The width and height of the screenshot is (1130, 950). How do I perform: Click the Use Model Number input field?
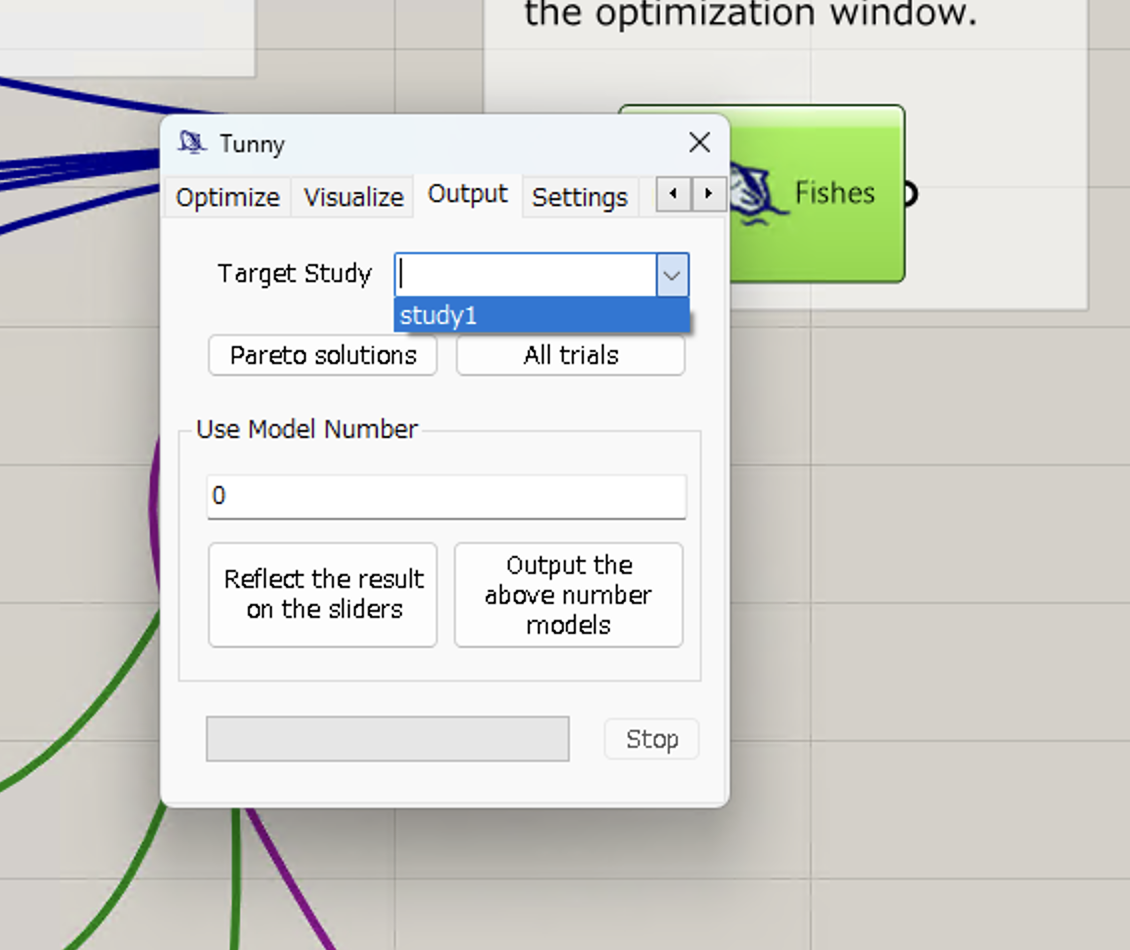446,496
